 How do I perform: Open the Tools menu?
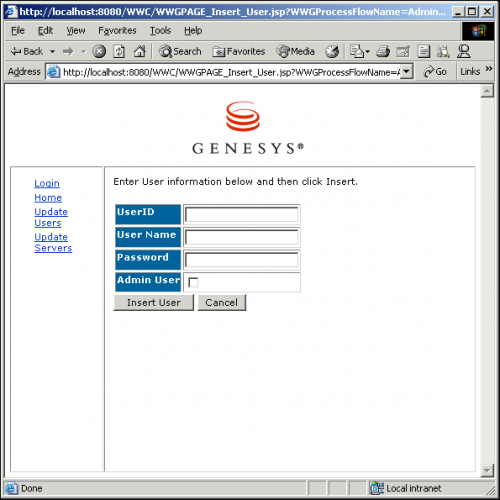point(160,31)
